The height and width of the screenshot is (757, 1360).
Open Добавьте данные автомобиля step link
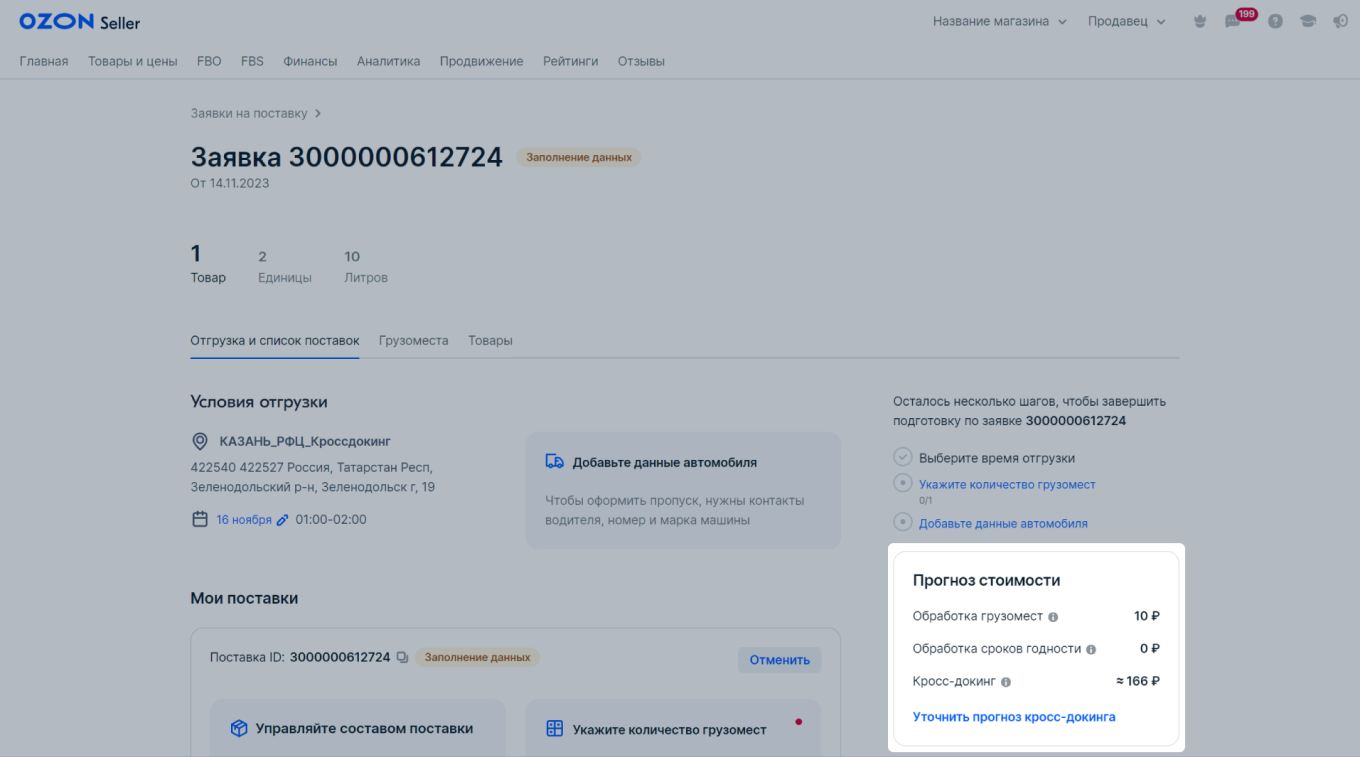(1003, 523)
